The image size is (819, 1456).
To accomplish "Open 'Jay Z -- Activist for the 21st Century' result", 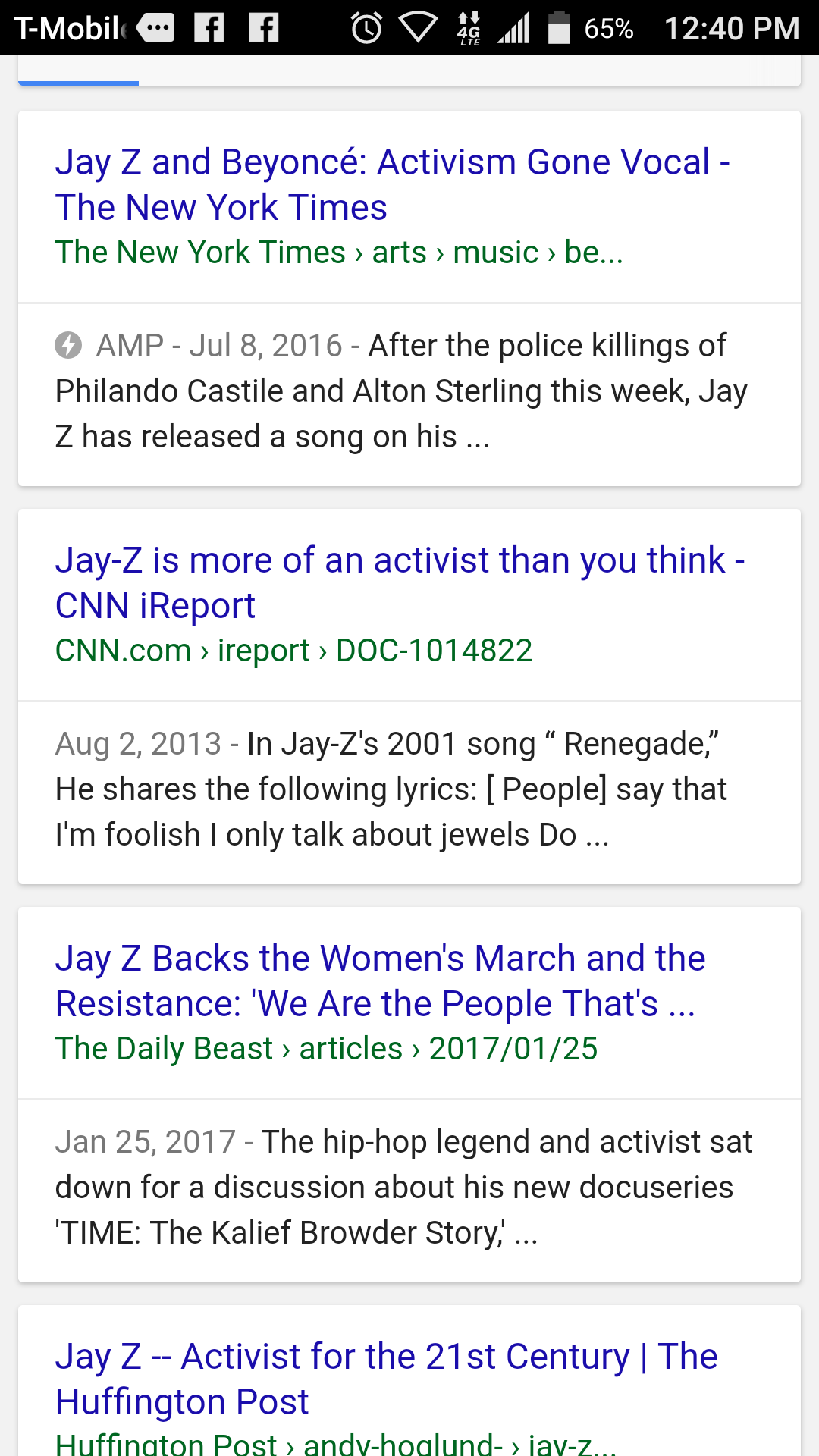I will (387, 1379).
